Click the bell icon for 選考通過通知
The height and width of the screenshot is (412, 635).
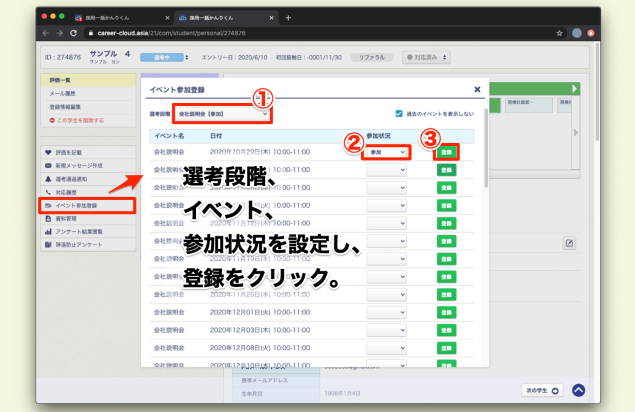coord(47,177)
